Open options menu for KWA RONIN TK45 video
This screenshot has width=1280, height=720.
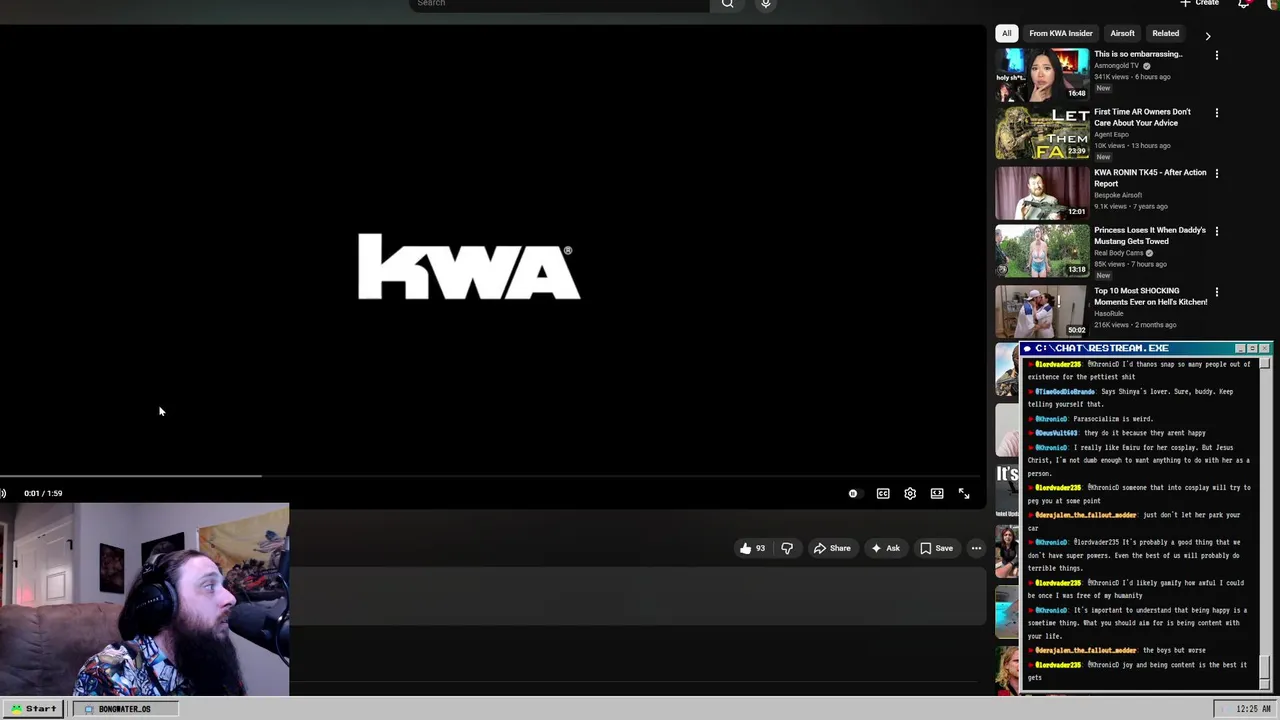pyautogui.click(x=1217, y=173)
